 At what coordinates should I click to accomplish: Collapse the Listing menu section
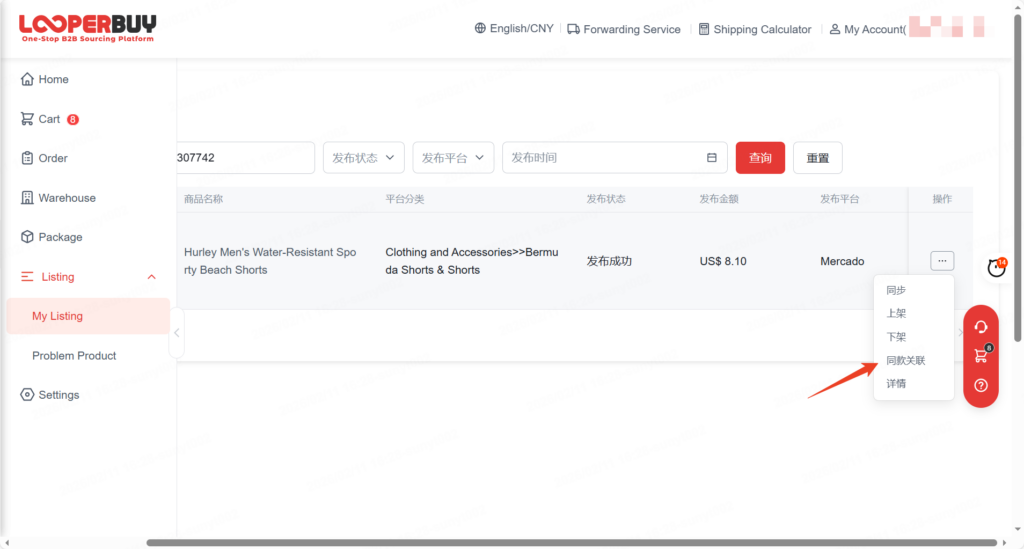point(151,277)
